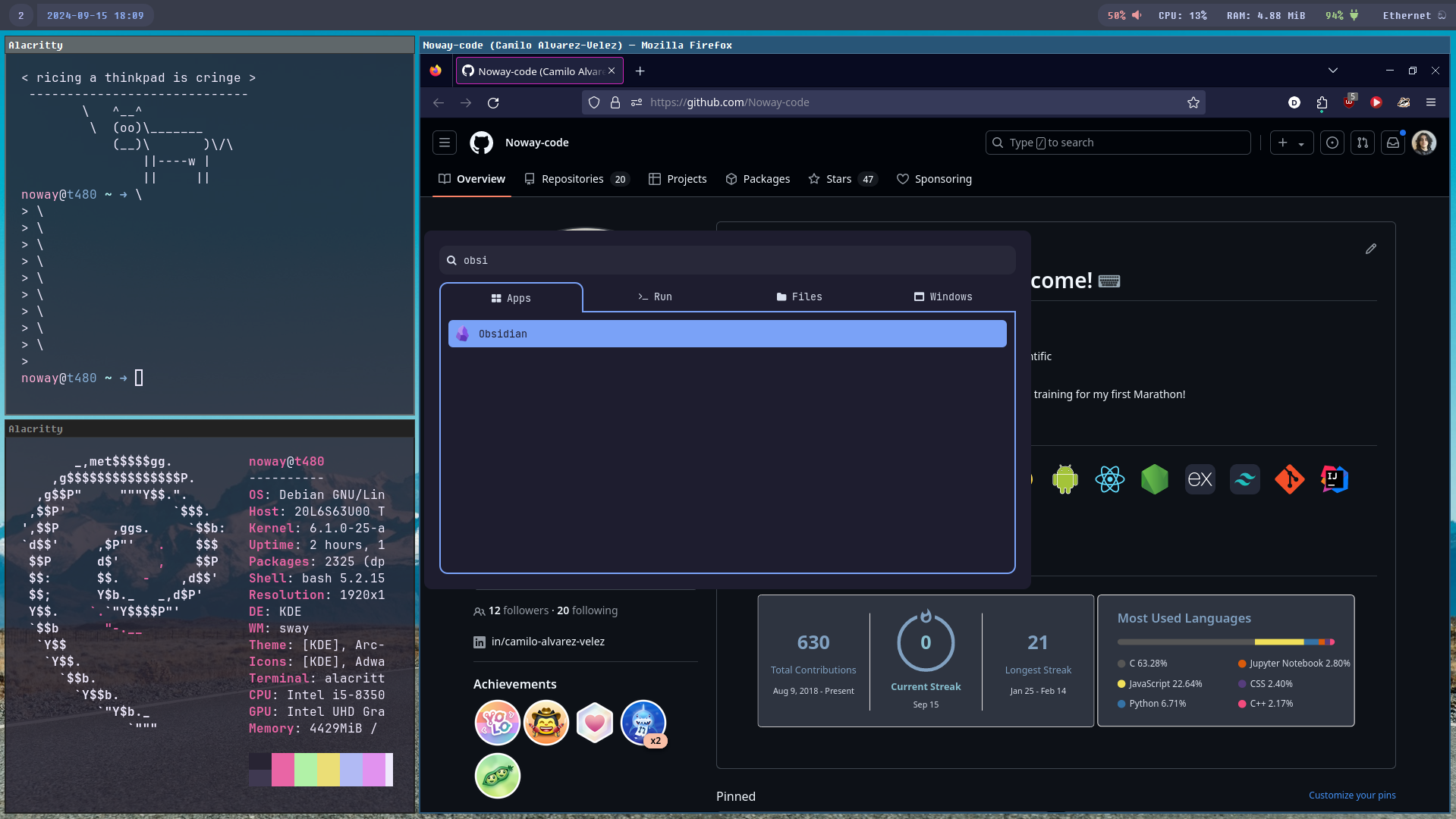Click the cowboy Quickdraw achievement badge
Viewport: 1456px width, 819px height.
pyautogui.click(x=546, y=723)
